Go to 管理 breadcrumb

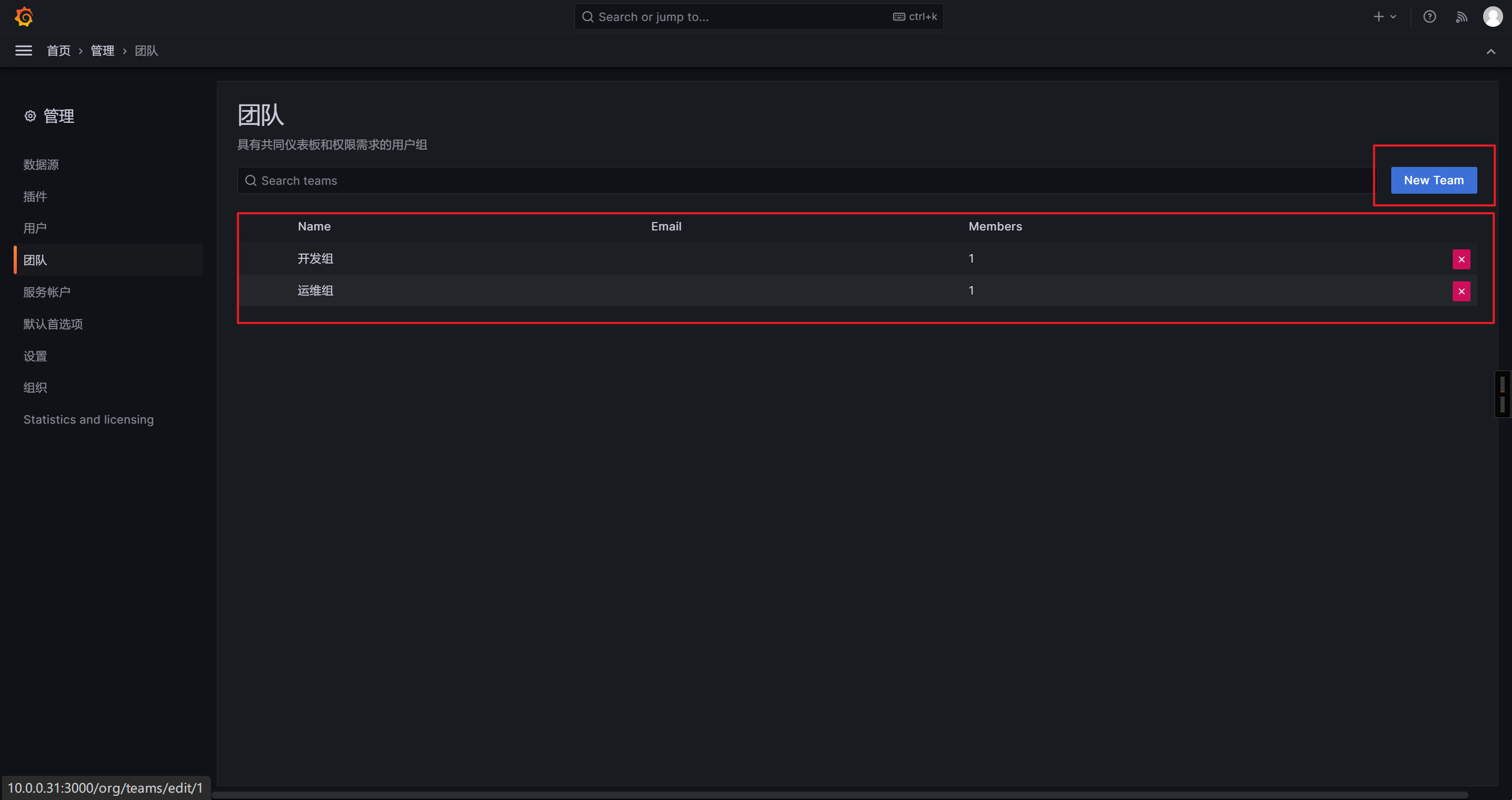coord(102,50)
